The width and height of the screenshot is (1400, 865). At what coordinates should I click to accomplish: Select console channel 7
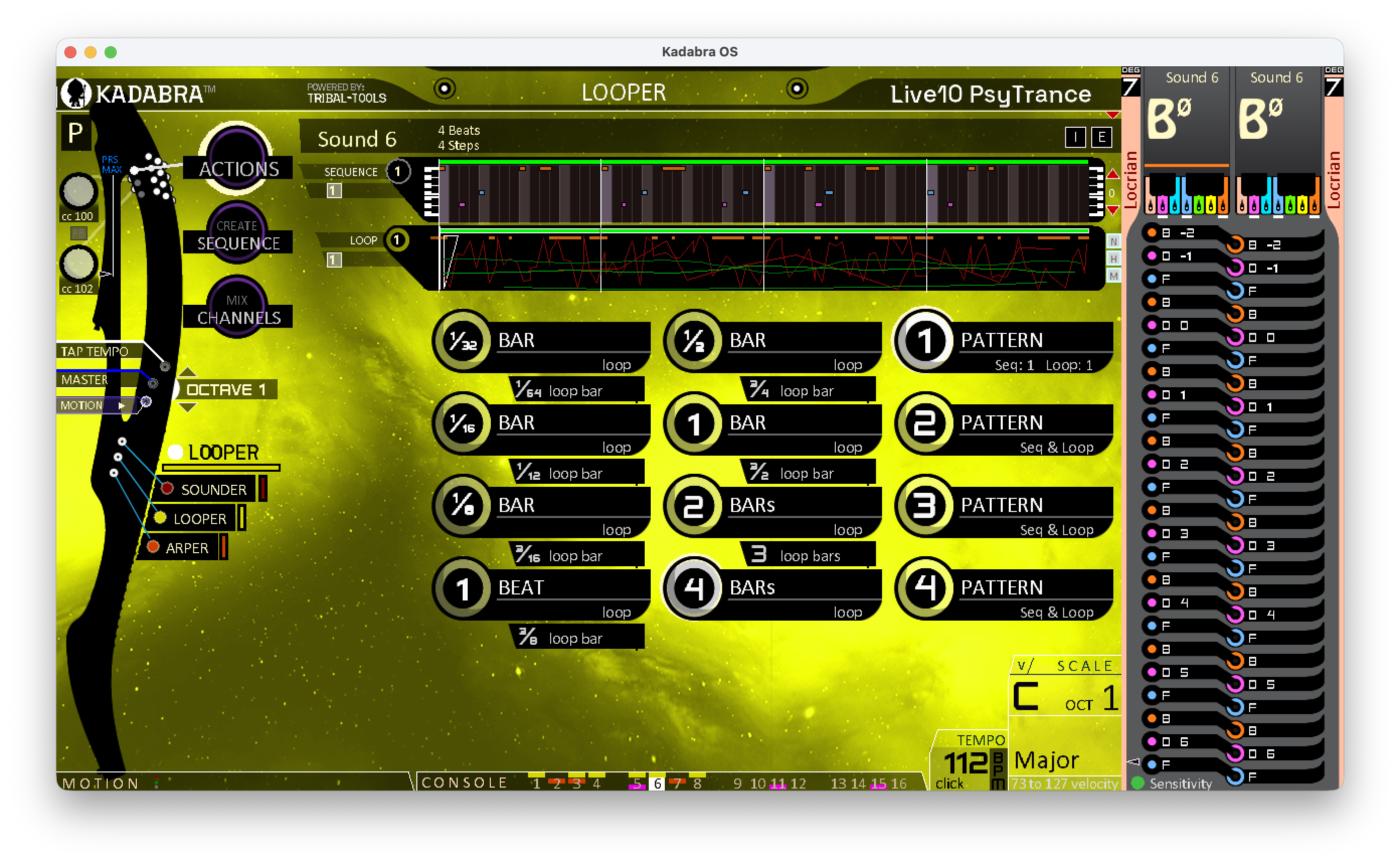[x=677, y=783]
